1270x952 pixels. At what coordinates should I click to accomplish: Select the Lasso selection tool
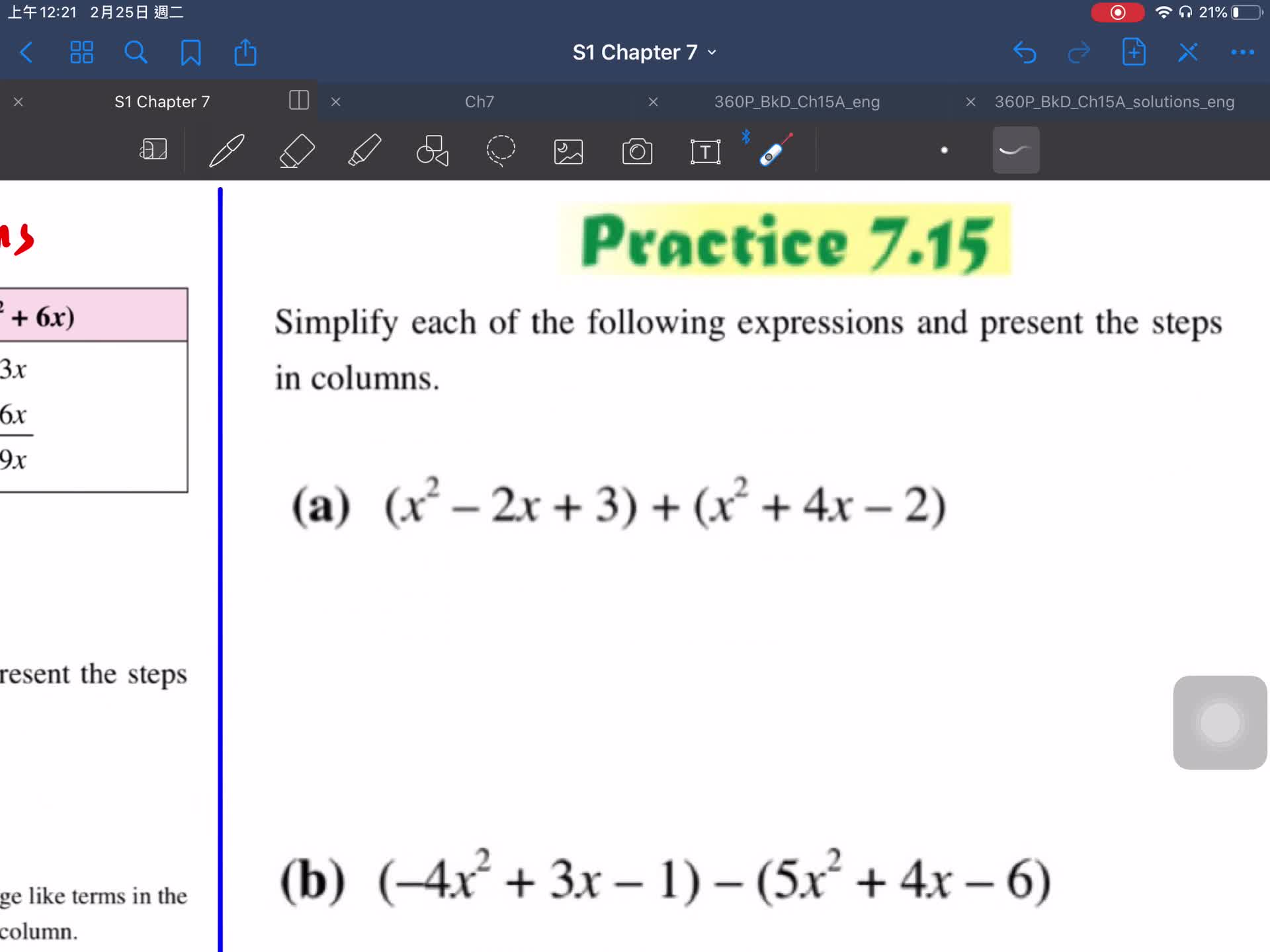pyautogui.click(x=501, y=151)
